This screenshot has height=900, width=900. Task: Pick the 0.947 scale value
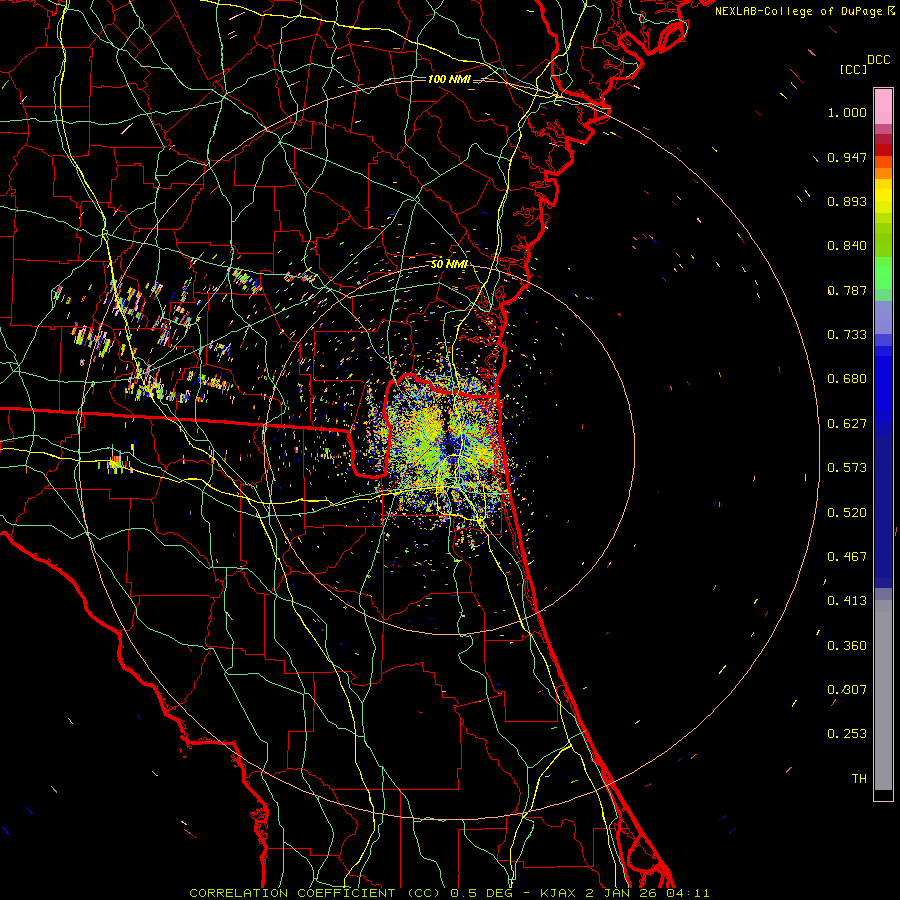click(847, 157)
